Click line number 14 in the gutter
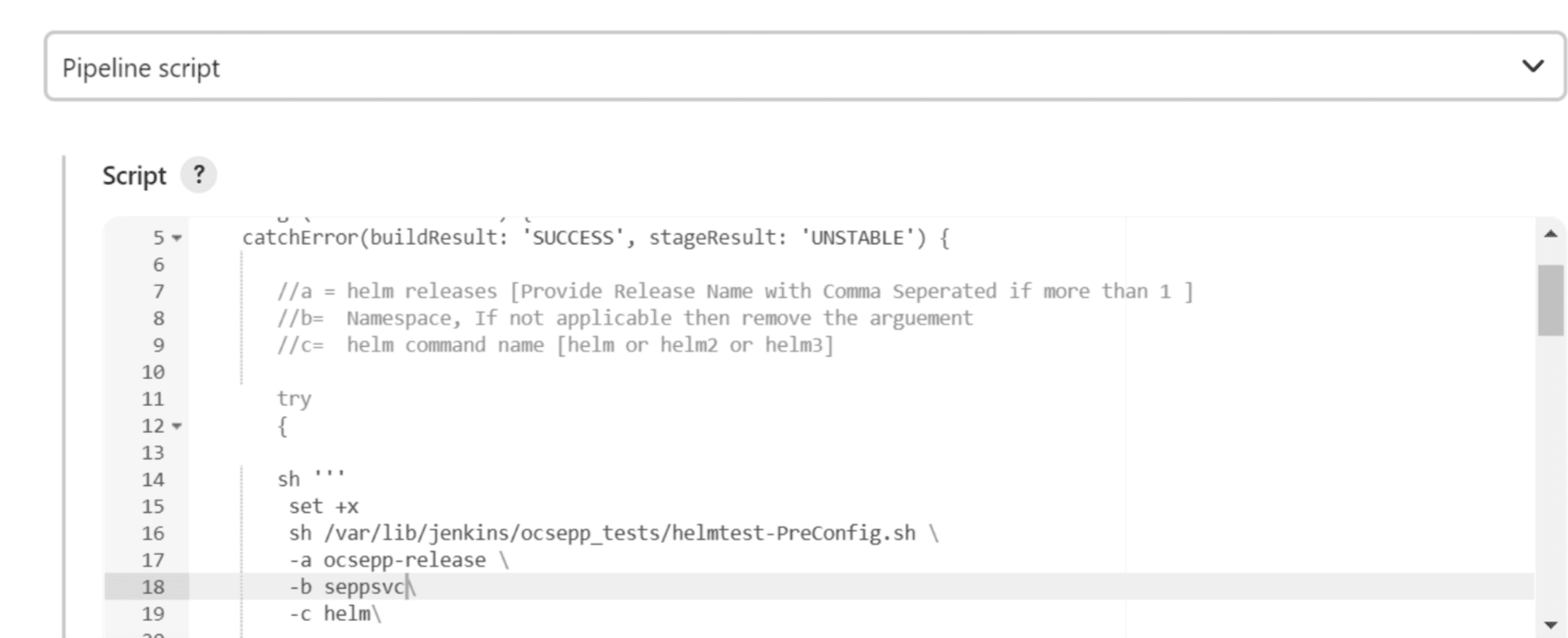 [153, 479]
